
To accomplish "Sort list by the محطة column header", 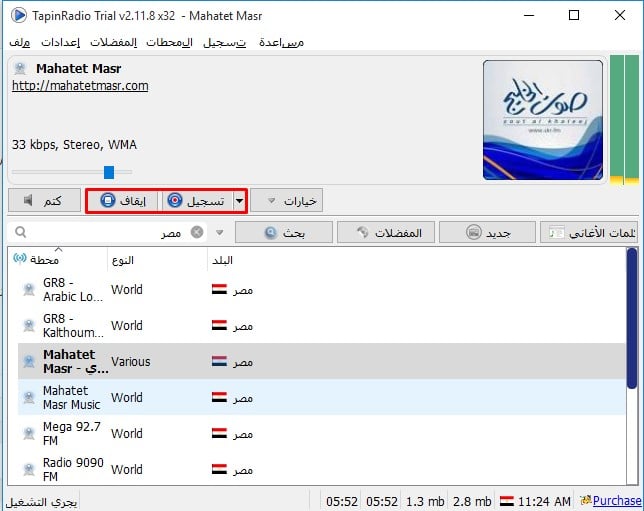I will 50,260.
